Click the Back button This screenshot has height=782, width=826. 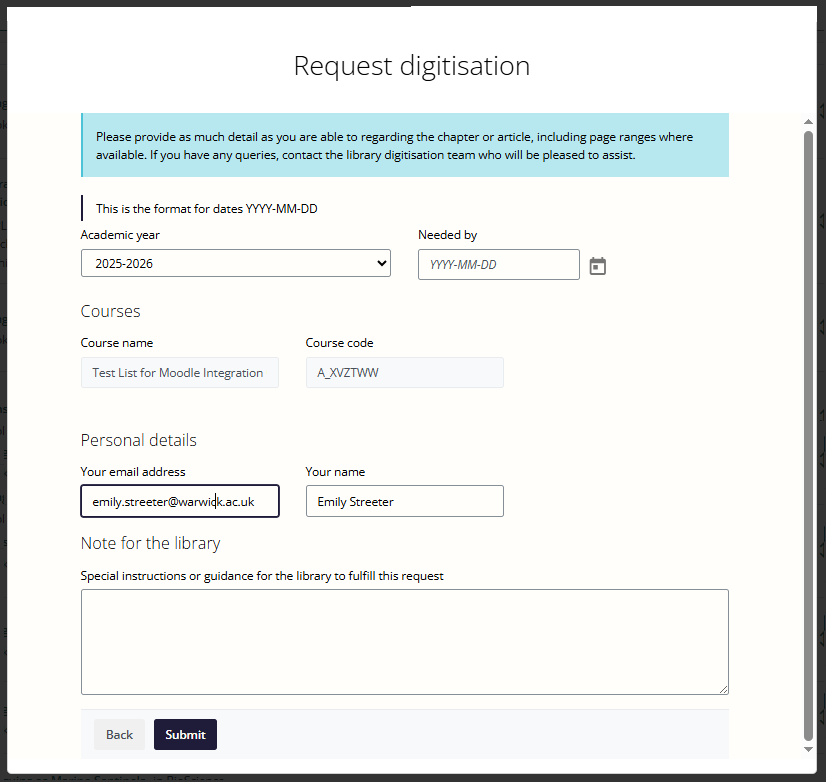[119, 734]
